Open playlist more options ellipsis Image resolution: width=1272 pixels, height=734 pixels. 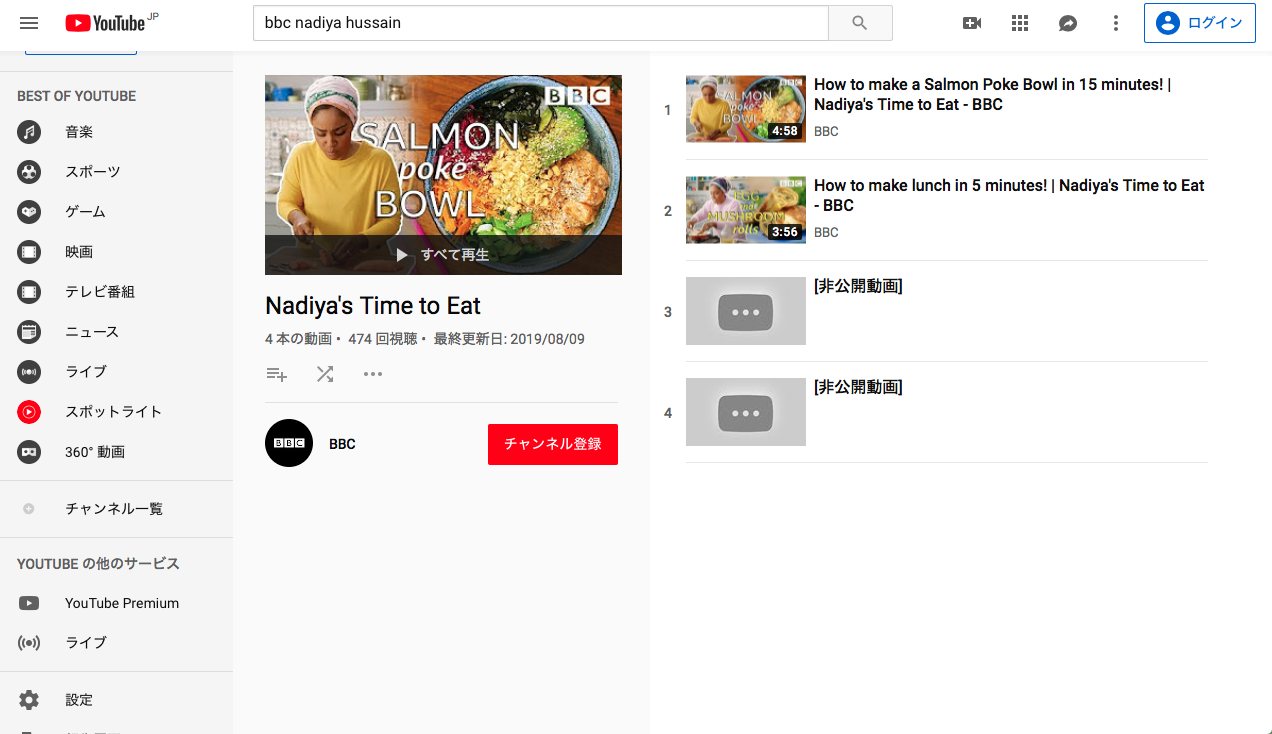point(373,374)
